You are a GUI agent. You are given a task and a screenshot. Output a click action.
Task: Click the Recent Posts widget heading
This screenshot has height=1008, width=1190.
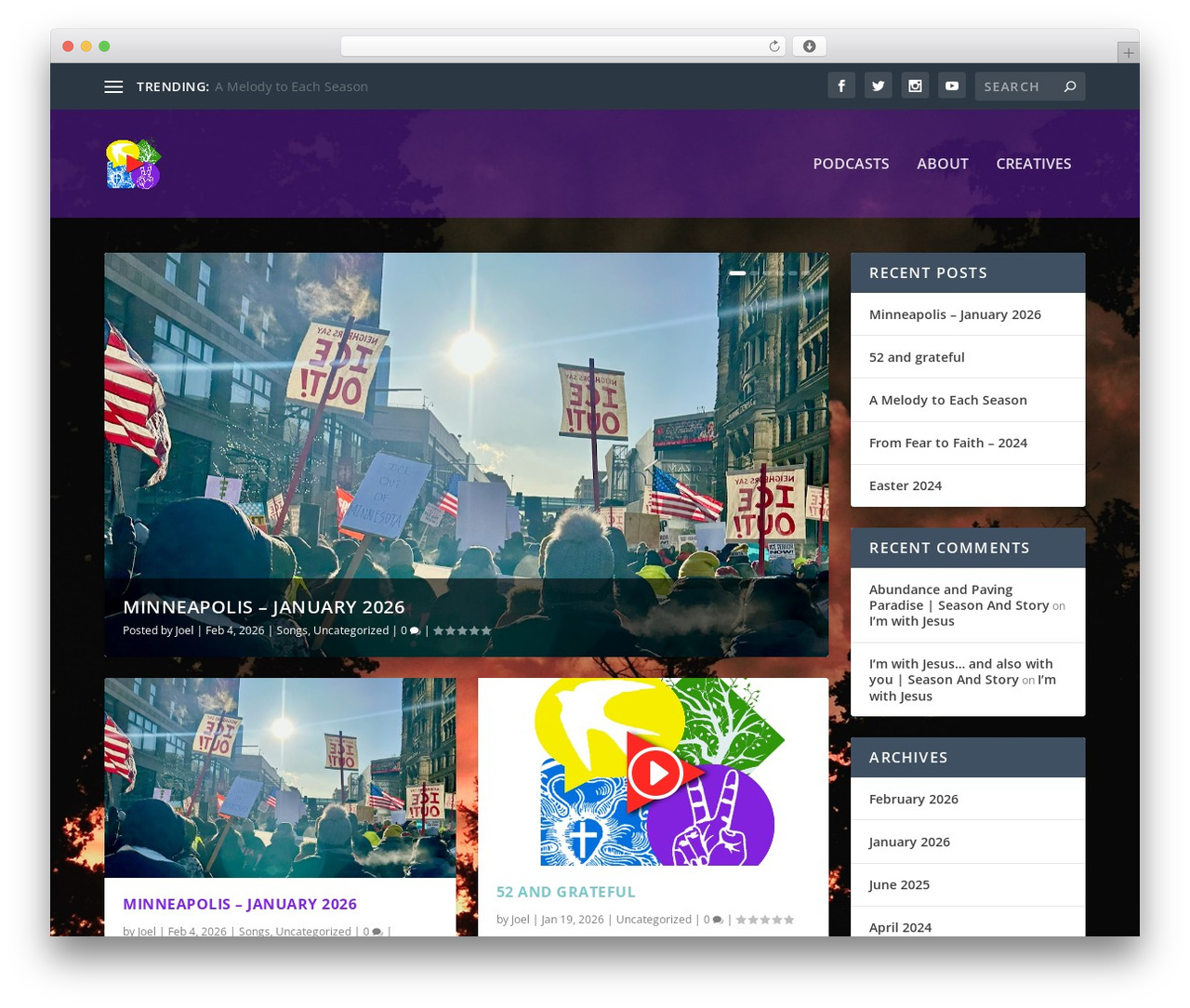pyautogui.click(x=928, y=272)
